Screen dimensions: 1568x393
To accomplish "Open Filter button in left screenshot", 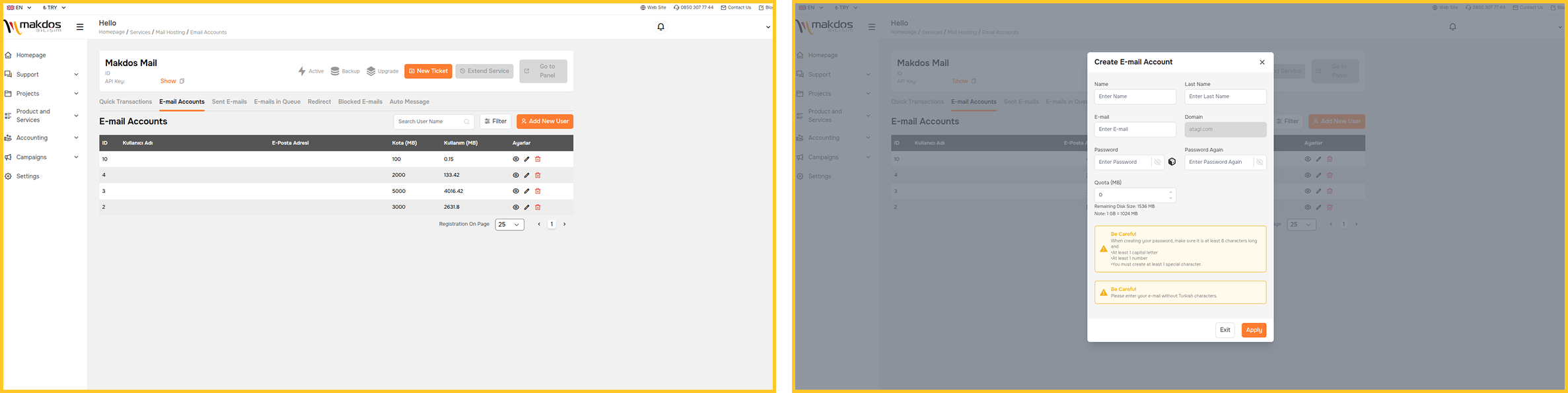I will [x=495, y=122].
